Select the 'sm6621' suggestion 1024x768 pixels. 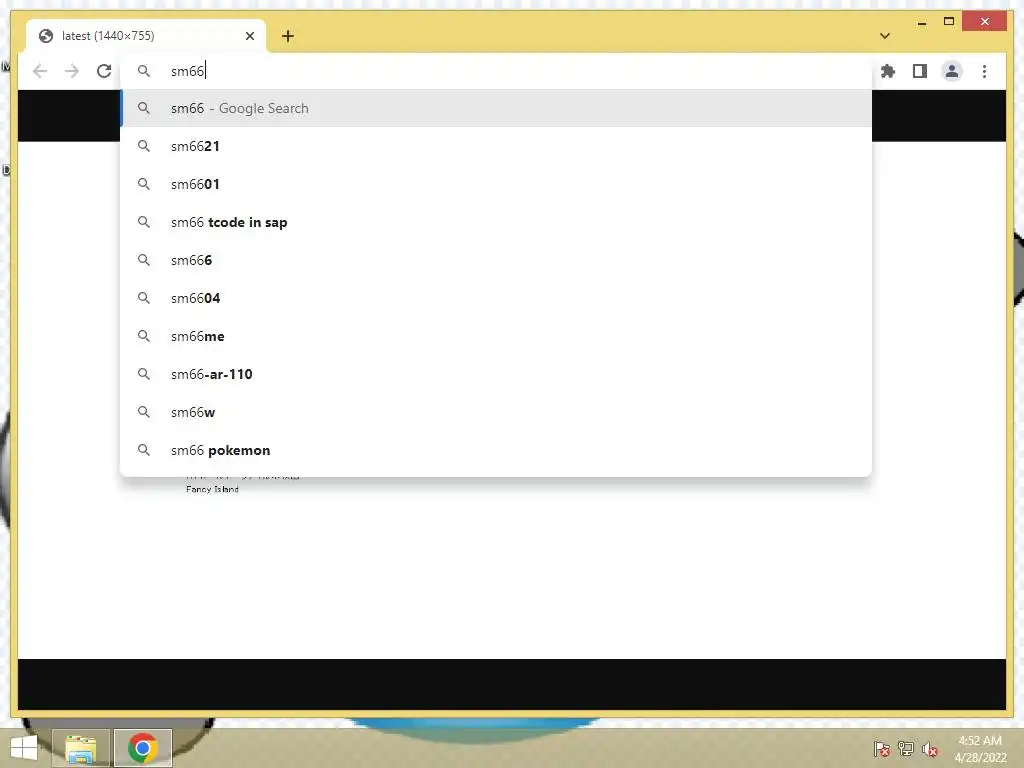click(x=496, y=146)
